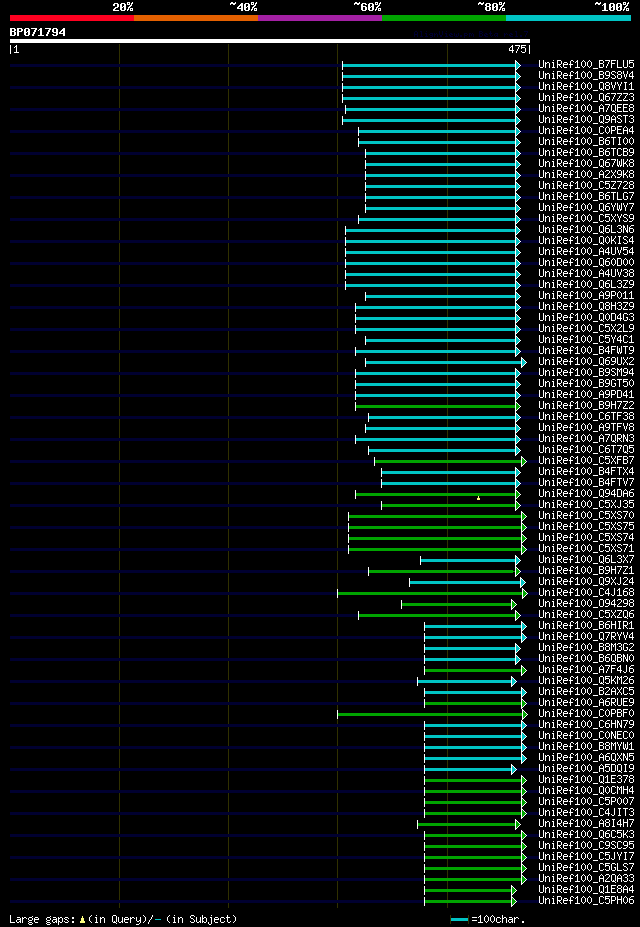
Task: Select the UniRef100_A2X9K8 label
Action: [586, 175]
